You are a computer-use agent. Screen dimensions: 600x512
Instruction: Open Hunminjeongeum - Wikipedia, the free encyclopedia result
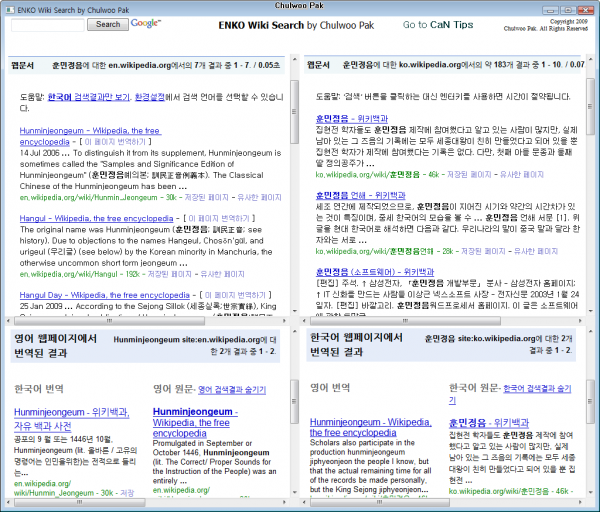coord(90,136)
